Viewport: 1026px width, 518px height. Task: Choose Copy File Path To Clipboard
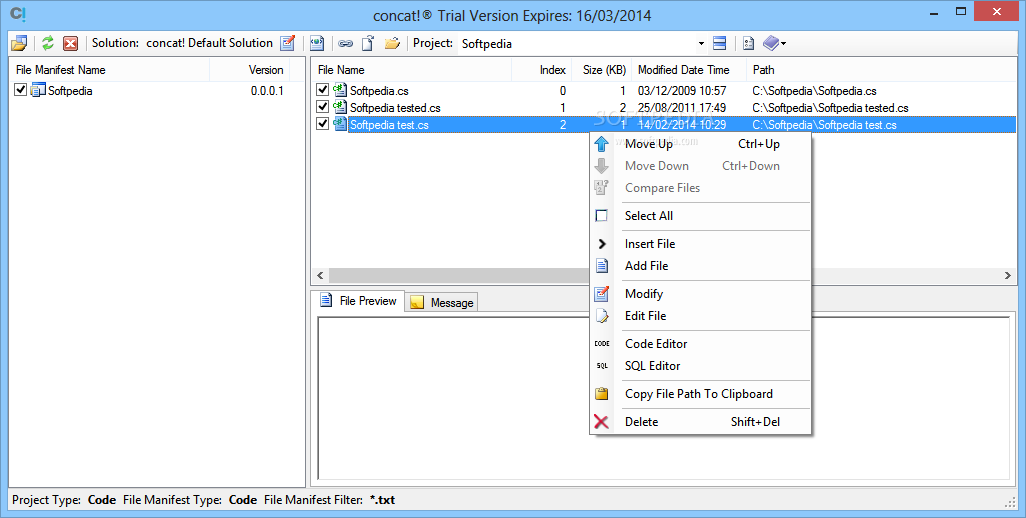click(700, 394)
